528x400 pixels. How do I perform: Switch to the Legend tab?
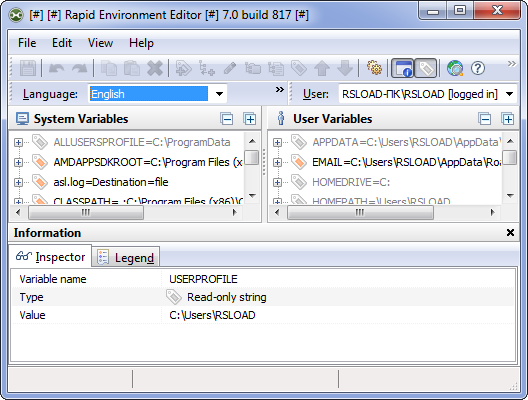point(126,258)
